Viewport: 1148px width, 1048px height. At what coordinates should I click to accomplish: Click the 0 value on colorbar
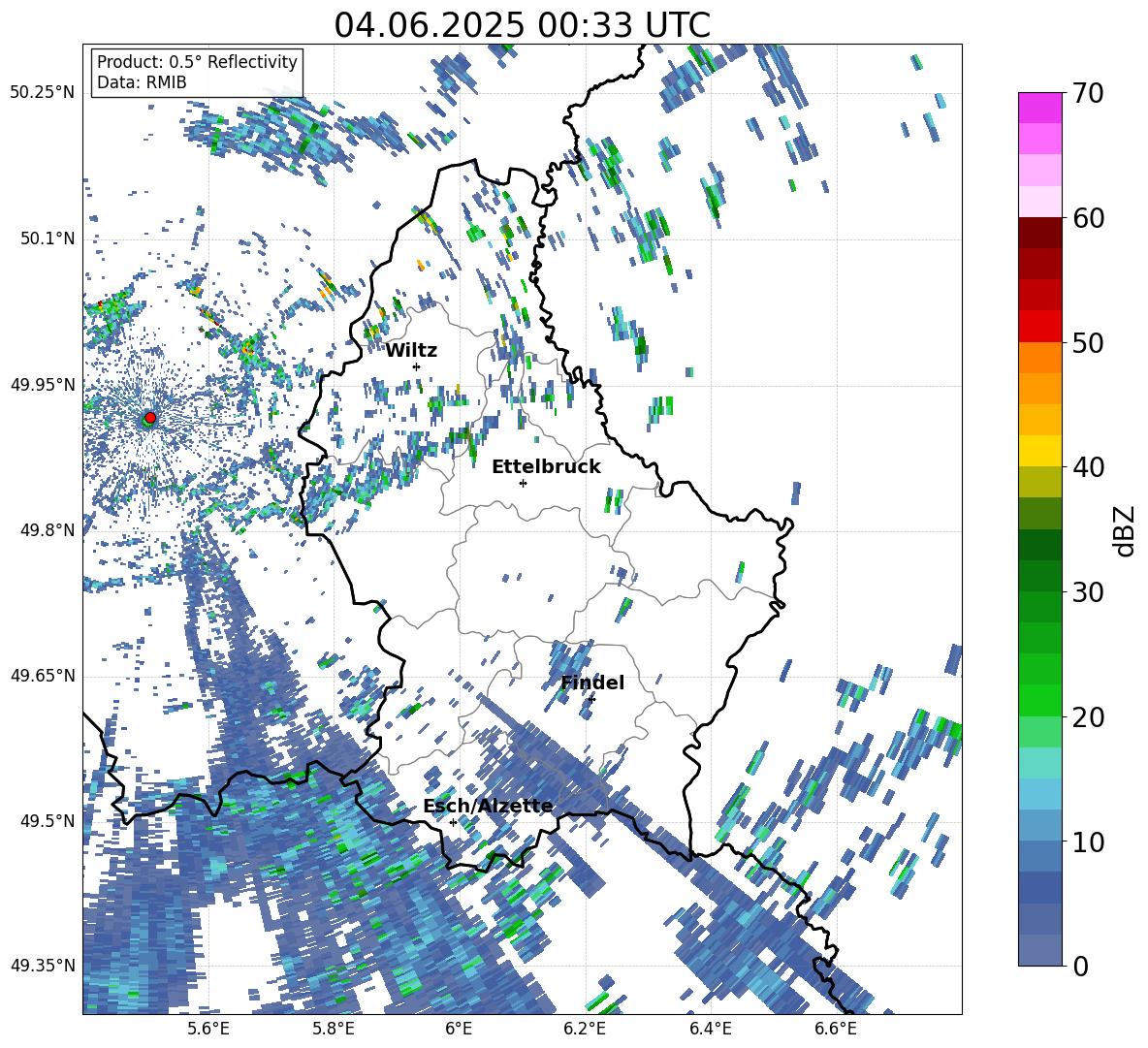tap(1079, 966)
